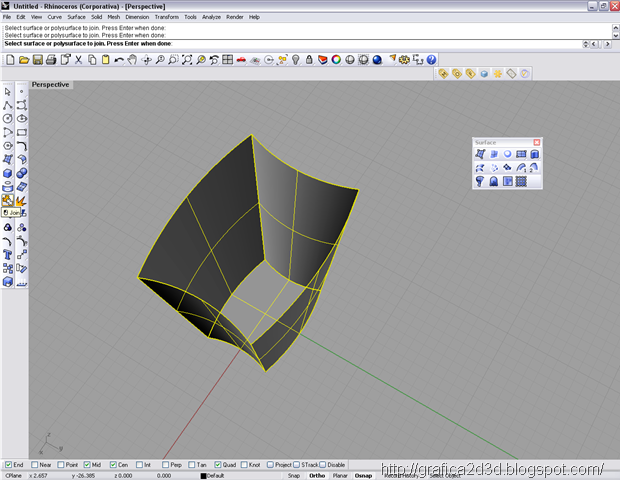Enable the Perp osnap checkbox
Image resolution: width=620 pixels, height=480 pixels.
(165, 465)
